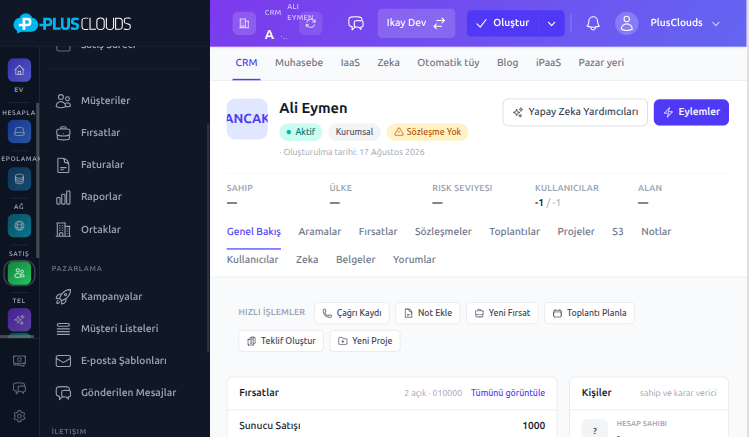This screenshot has height=437, width=749.
Task: Open the S3 tab
Action: pos(618,232)
